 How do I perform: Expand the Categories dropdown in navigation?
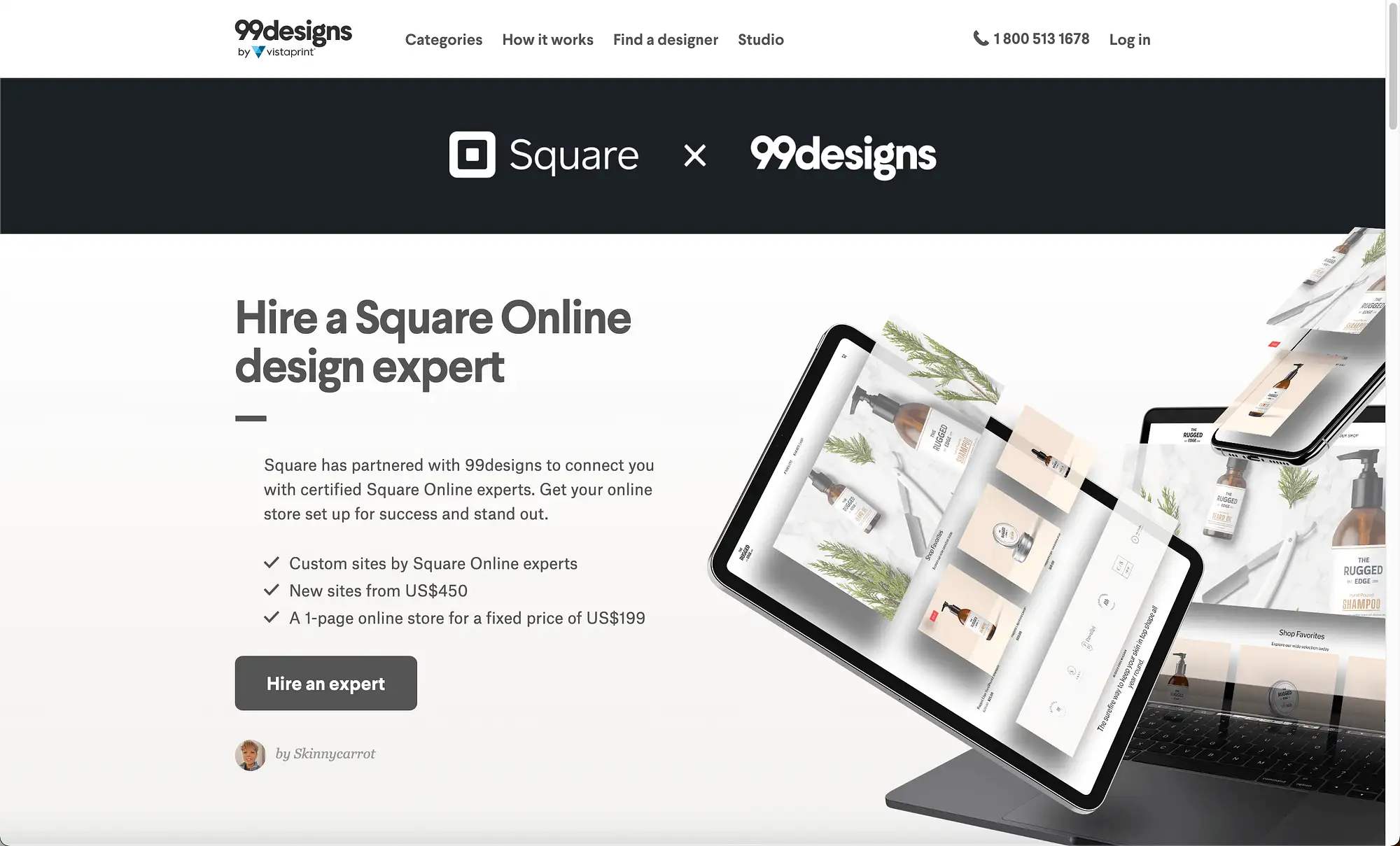tap(444, 38)
